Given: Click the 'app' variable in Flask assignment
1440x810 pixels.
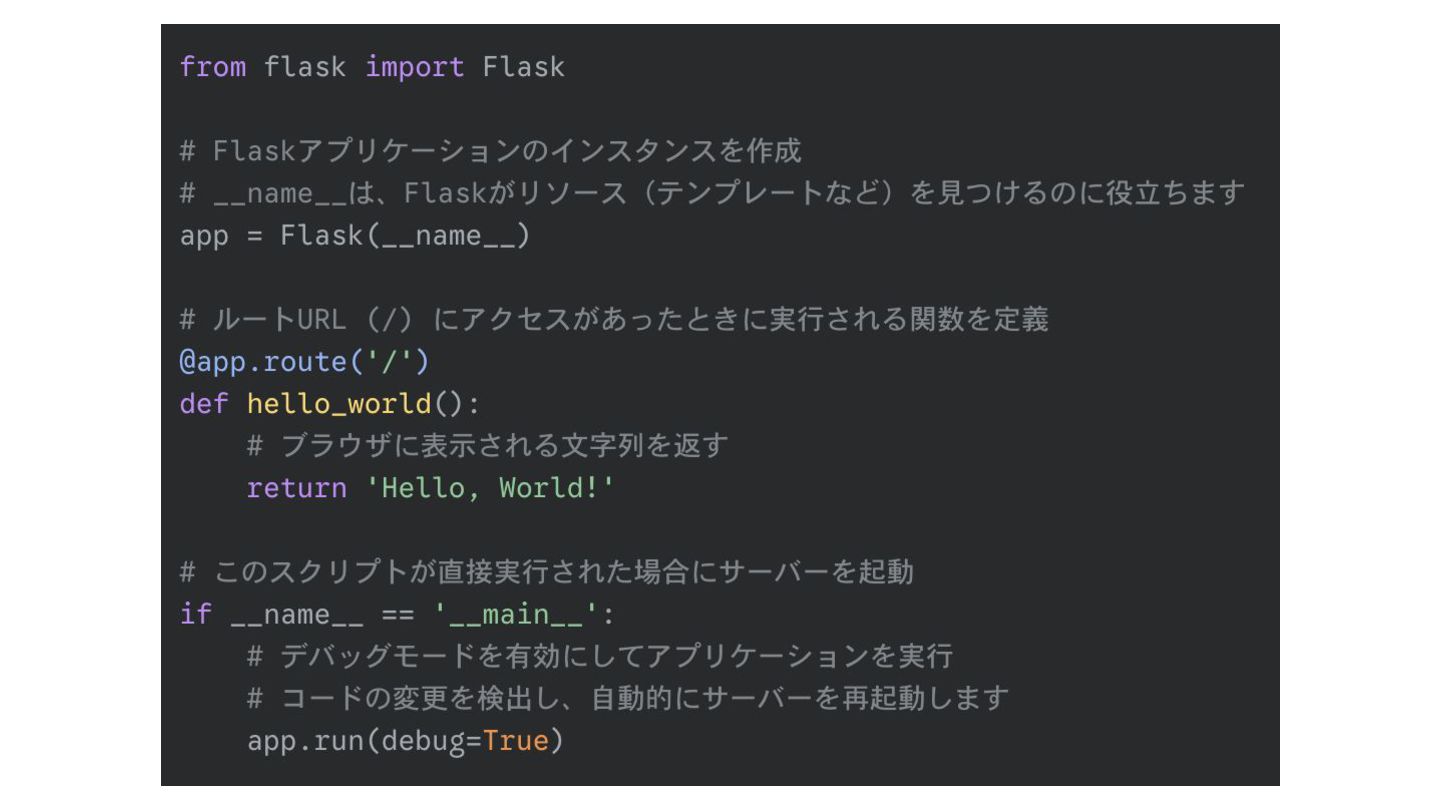Looking at the screenshot, I should [204, 237].
